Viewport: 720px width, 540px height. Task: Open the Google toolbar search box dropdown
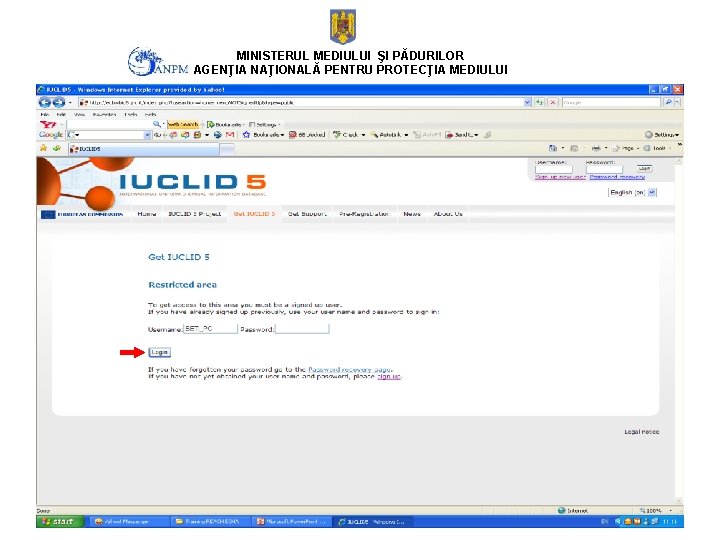point(147,135)
